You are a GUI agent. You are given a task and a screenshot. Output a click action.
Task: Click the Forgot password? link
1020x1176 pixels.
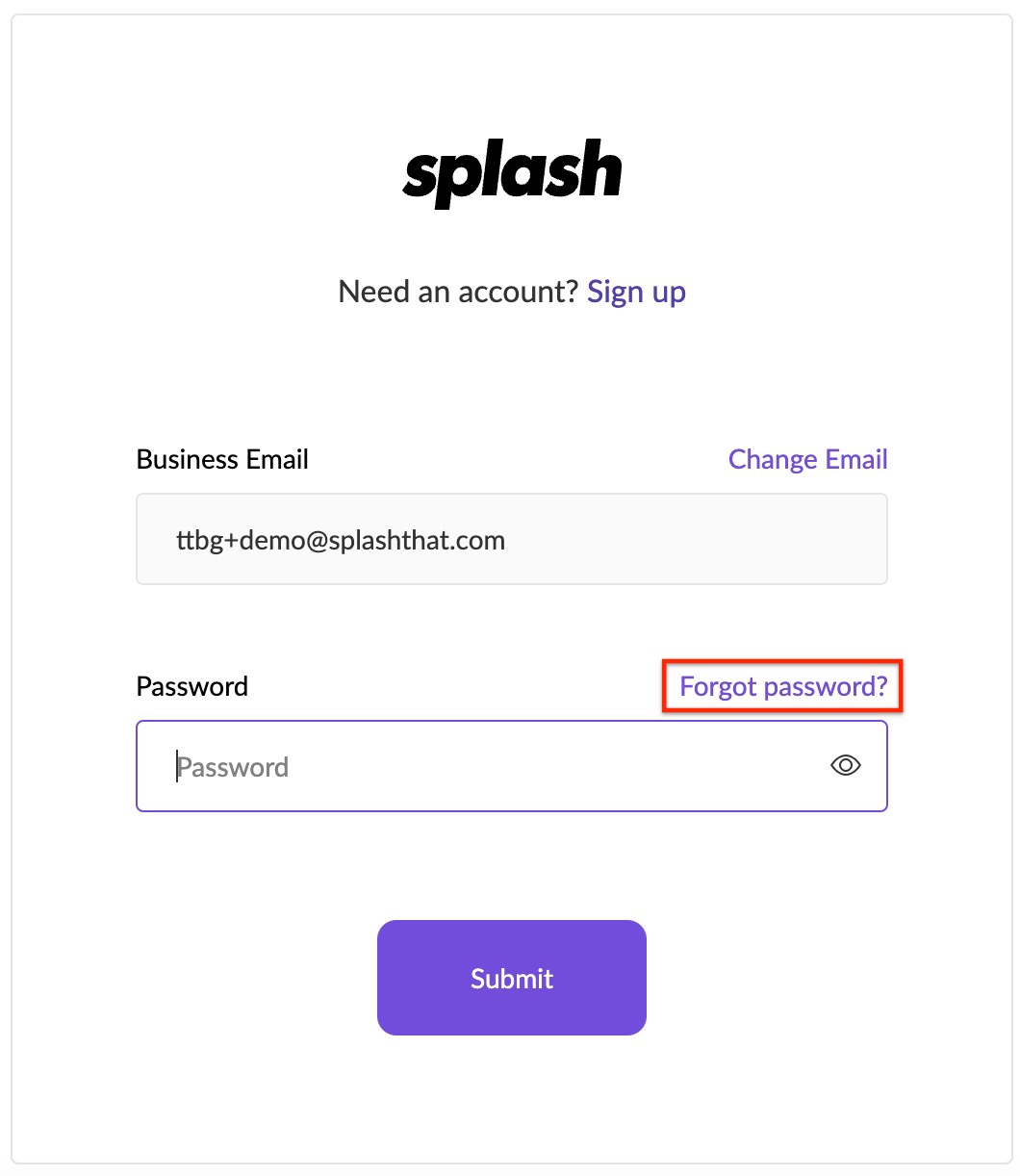783,686
